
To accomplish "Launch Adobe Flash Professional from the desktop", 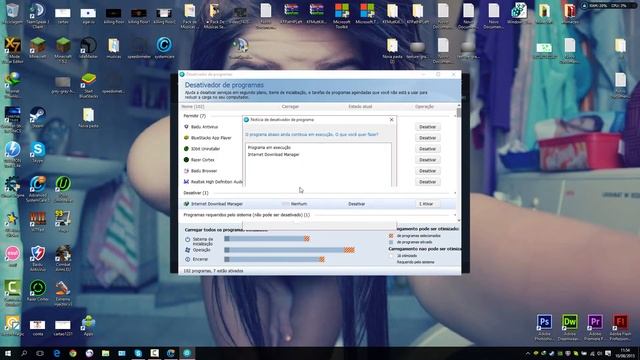I will (x=620, y=327).
